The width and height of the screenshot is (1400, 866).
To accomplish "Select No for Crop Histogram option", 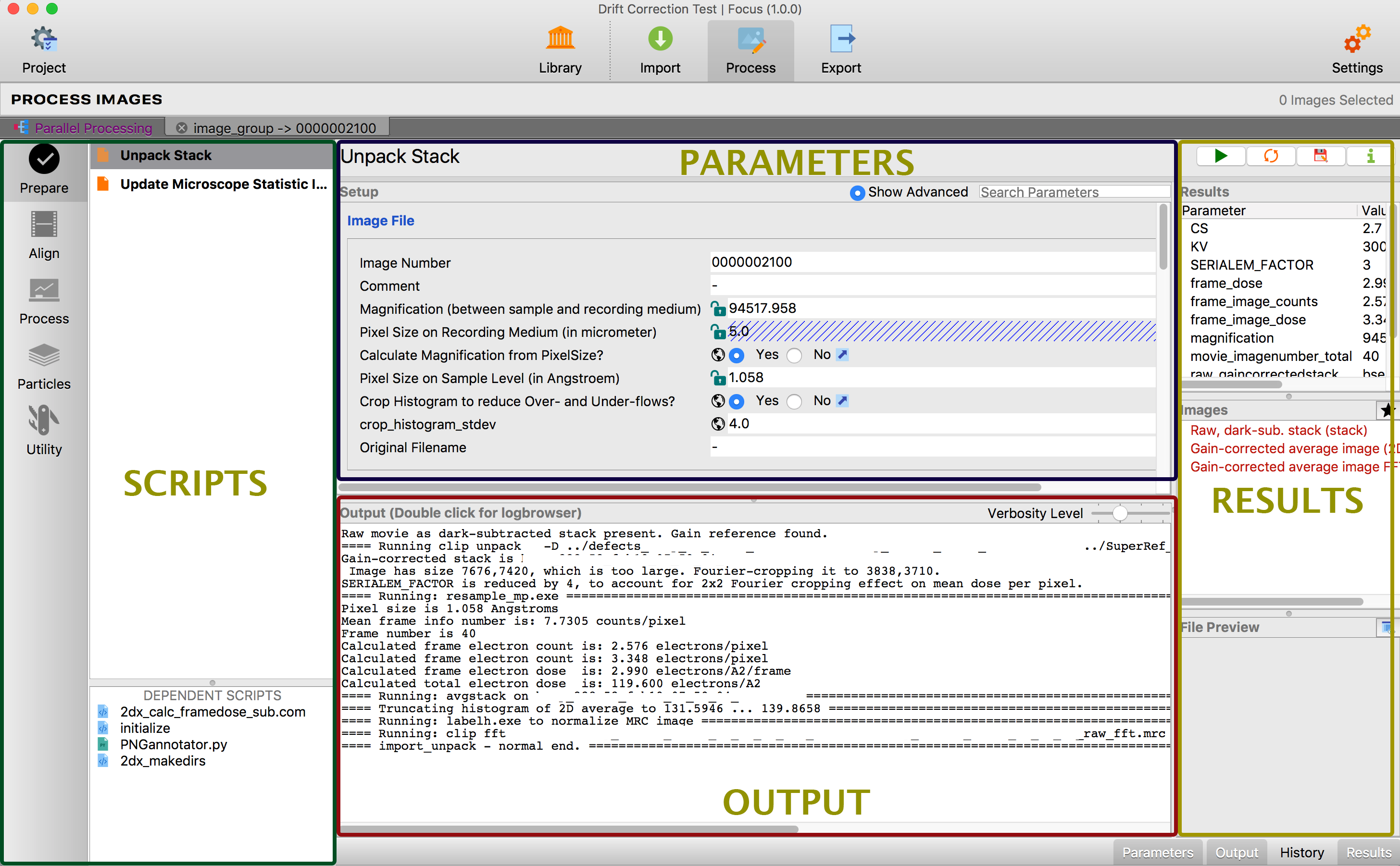I will pyautogui.click(x=795, y=401).
